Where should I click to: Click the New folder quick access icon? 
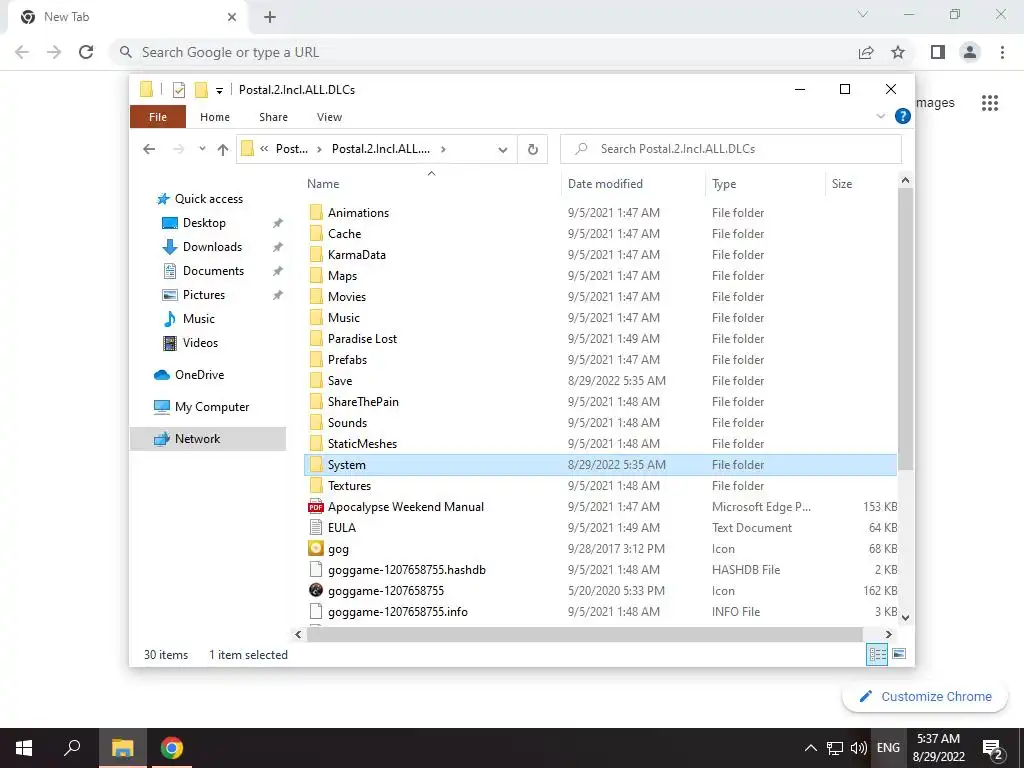pos(201,89)
